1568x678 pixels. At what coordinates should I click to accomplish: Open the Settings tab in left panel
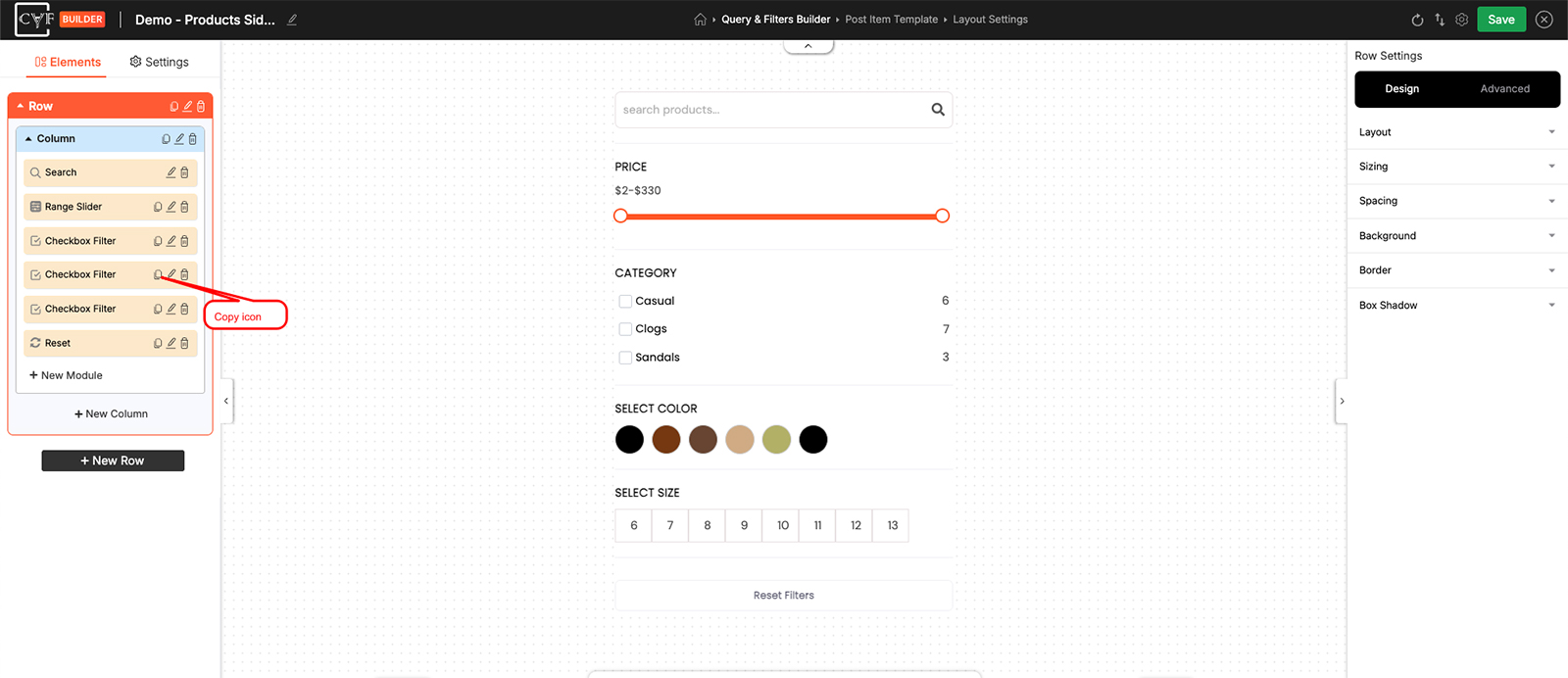159,62
